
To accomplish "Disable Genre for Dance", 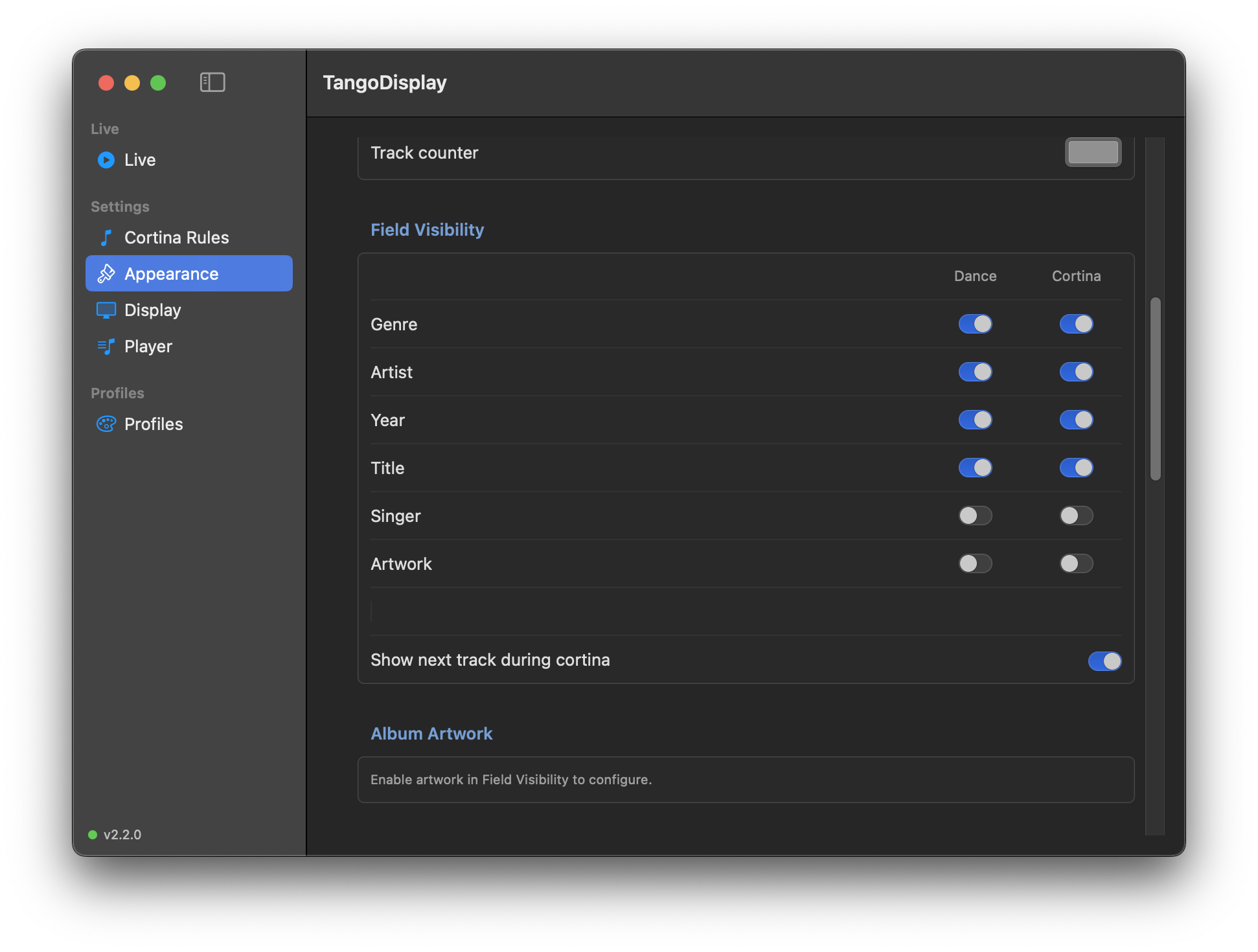I will [x=976, y=324].
